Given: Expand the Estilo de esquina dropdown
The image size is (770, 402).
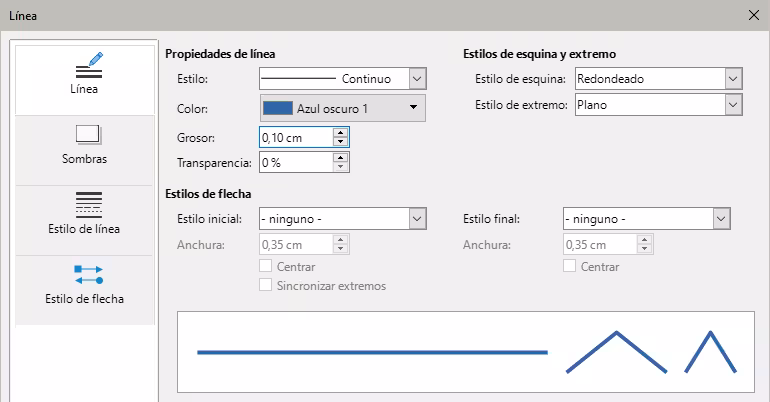Looking at the screenshot, I should [733, 79].
